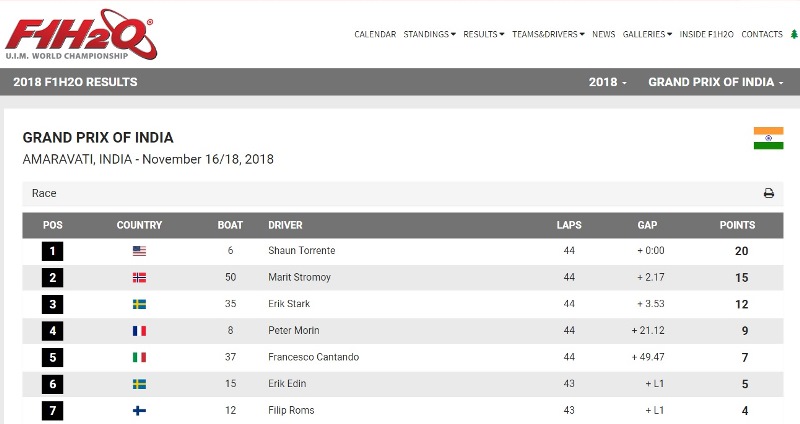800x424 pixels.
Task: Click the USA flag for Shaun Torrente
Action: (x=139, y=251)
